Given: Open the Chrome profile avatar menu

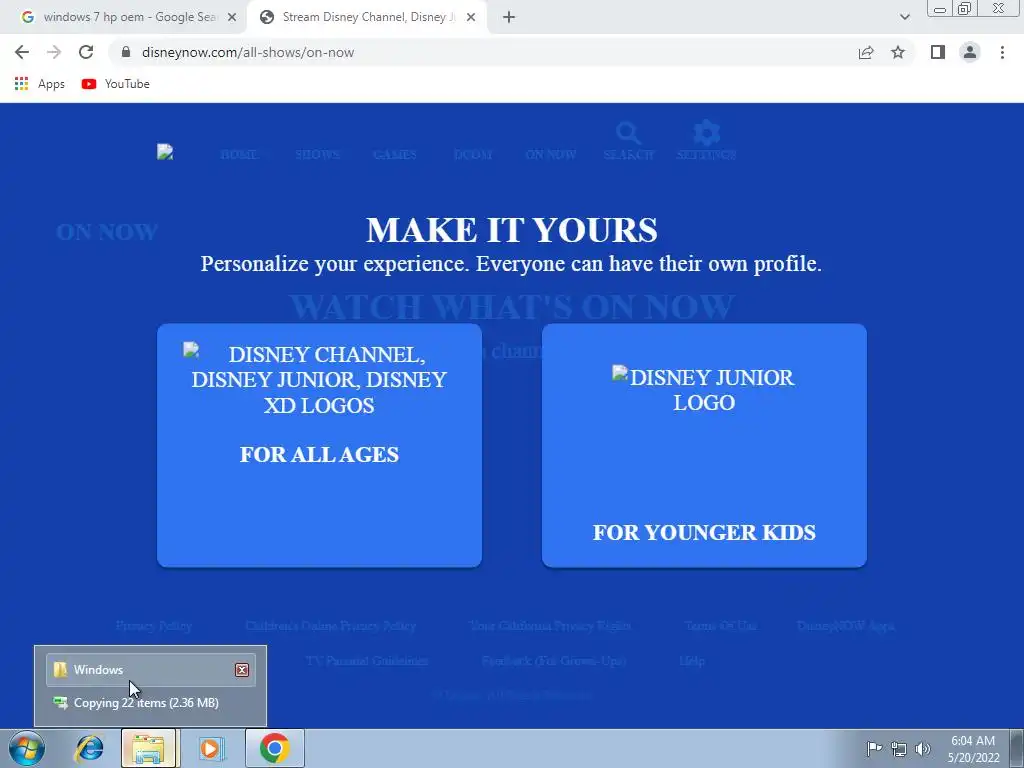Looking at the screenshot, I should tap(970, 52).
